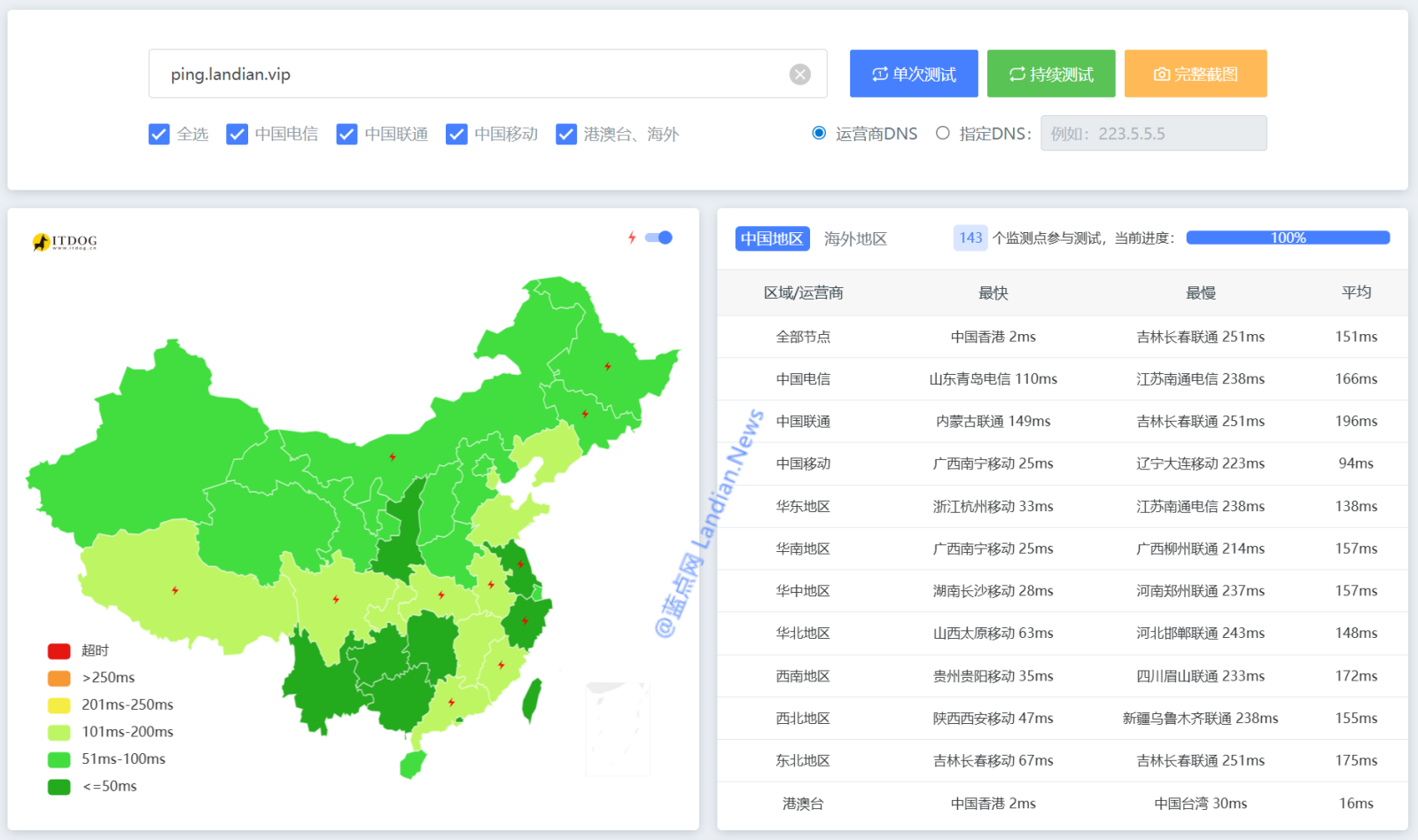1418x840 pixels.
Task: Start a 单次测试 single test
Action: (914, 74)
